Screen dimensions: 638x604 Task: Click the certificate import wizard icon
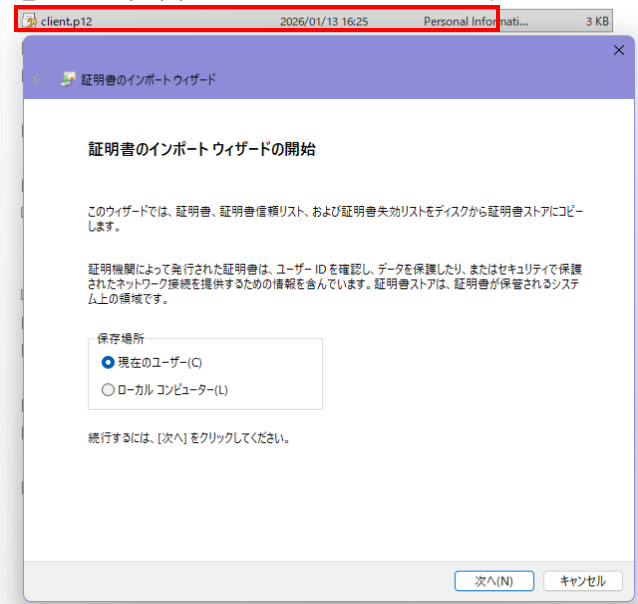point(68,79)
